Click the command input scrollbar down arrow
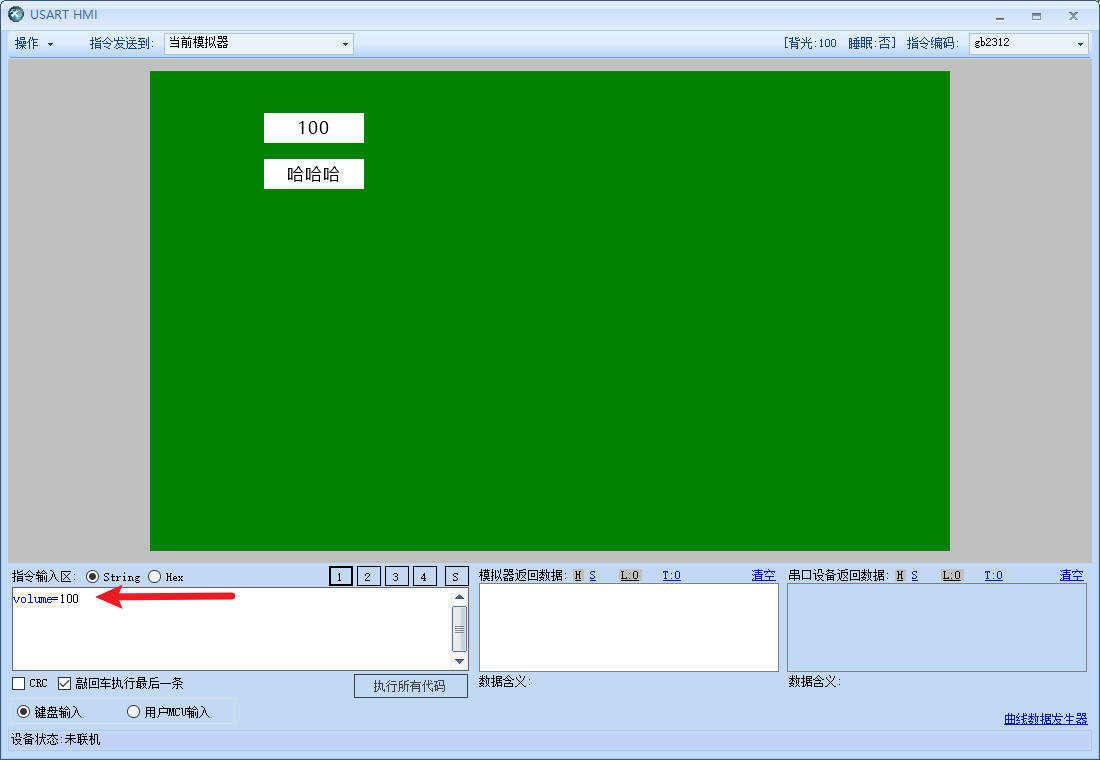Screen dimensions: 1100x760 tap(460, 661)
